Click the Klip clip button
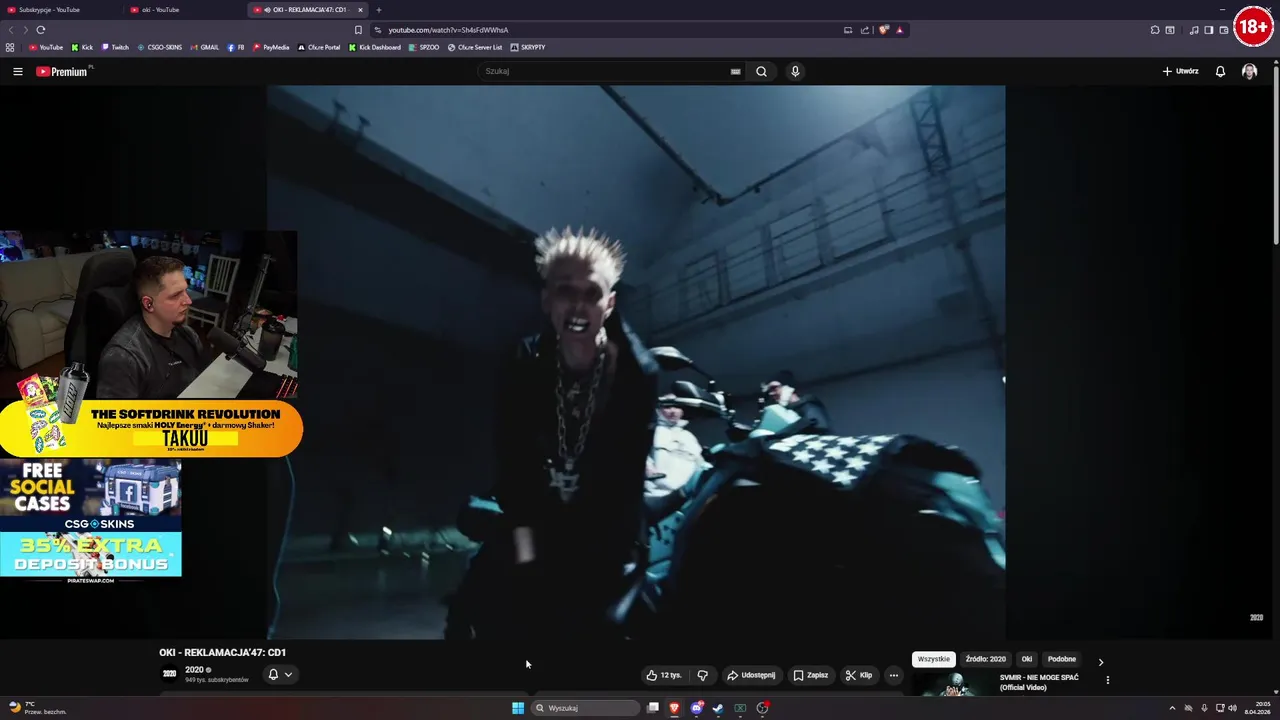 coord(859,675)
